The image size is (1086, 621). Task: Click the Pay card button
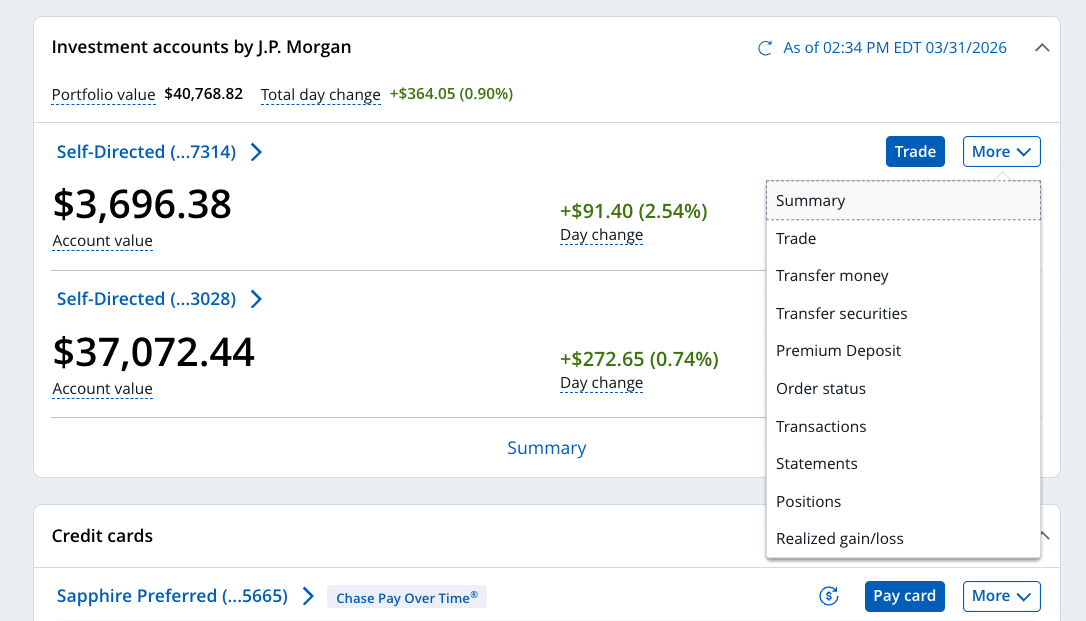(x=905, y=596)
